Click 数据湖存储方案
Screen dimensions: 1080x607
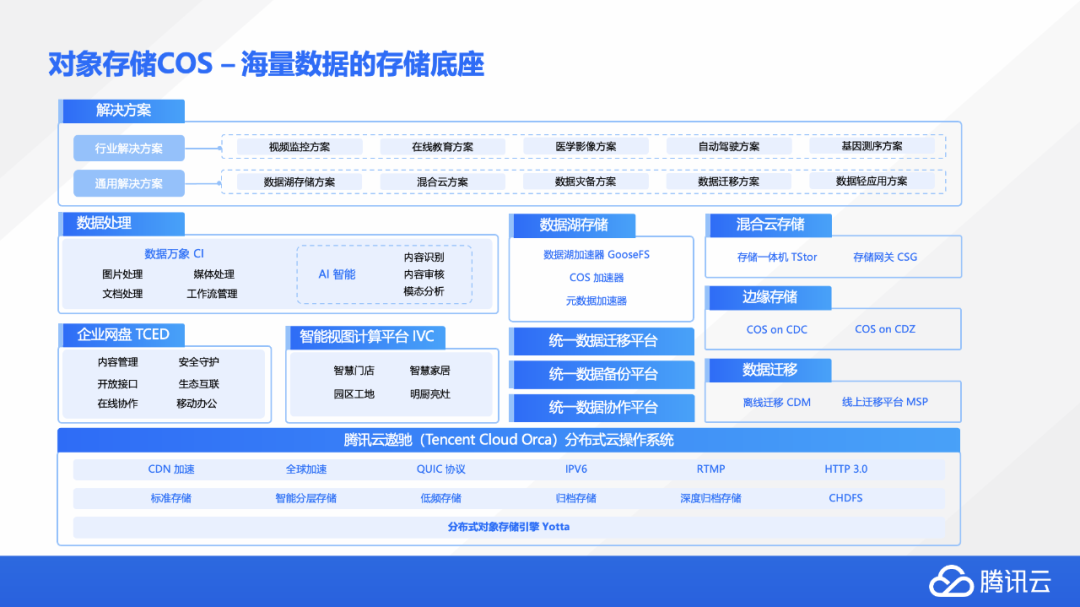pyautogui.click(x=300, y=182)
